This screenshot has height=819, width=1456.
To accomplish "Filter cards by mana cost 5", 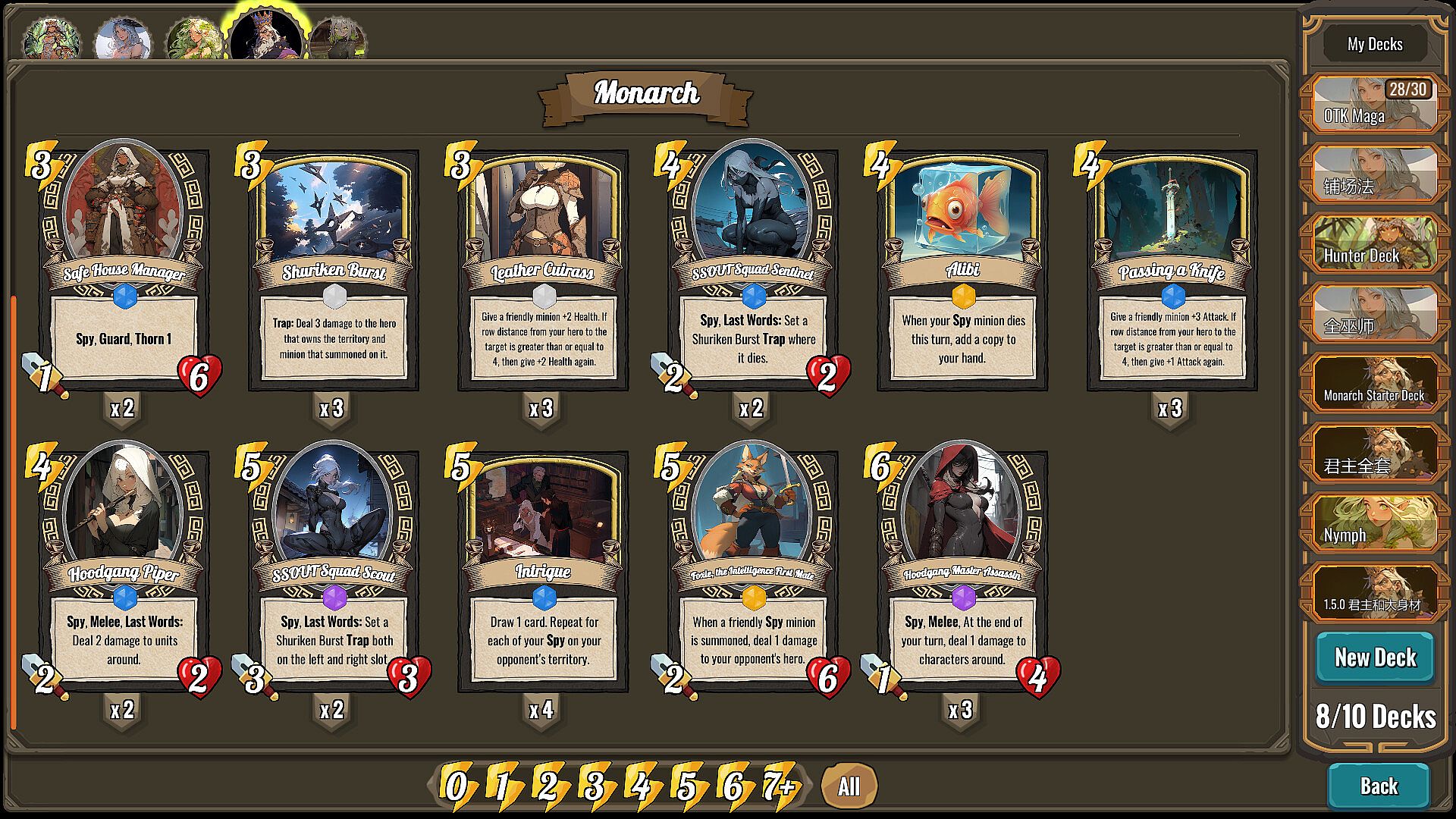I will 687,786.
